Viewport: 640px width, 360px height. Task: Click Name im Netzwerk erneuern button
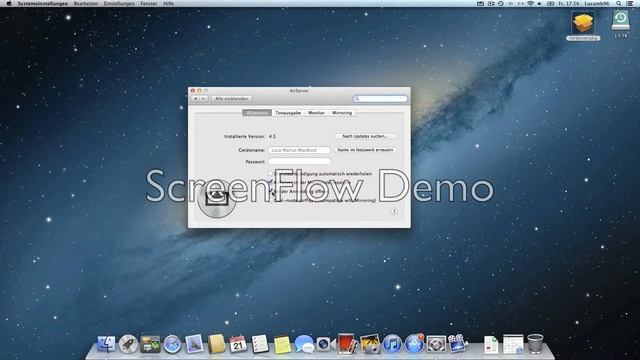pos(365,150)
